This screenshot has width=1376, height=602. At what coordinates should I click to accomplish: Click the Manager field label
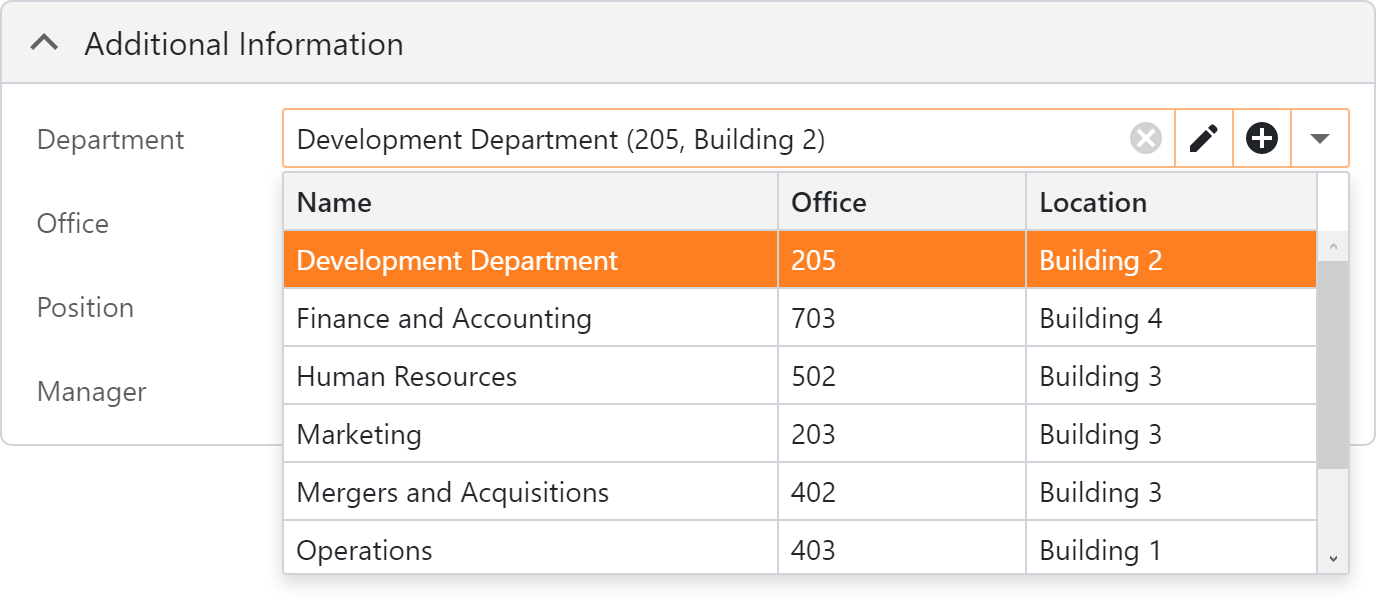tap(91, 391)
